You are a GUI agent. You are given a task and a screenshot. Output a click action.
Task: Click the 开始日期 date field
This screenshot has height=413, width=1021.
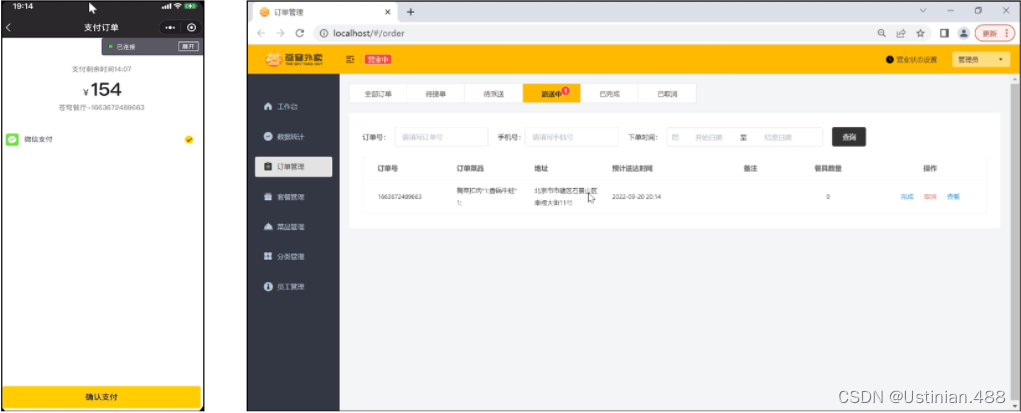pos(708,137)
